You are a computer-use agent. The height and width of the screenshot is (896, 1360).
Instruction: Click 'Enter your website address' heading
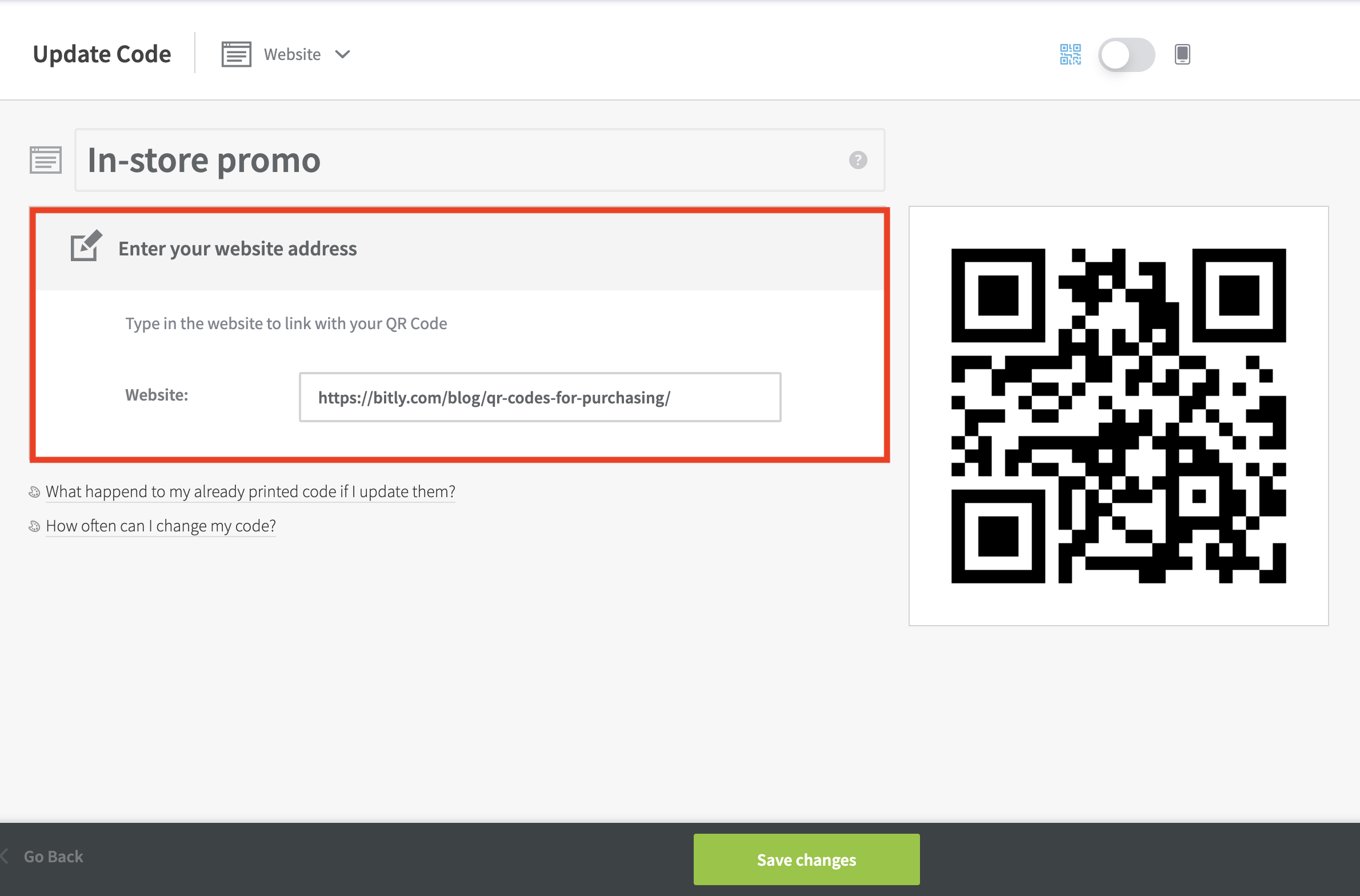tap(238, 249)
